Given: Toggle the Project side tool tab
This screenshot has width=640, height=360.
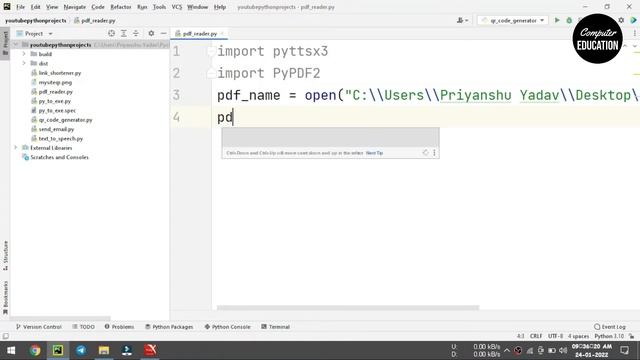Looking at the screenshot, I should click(5, 44).
